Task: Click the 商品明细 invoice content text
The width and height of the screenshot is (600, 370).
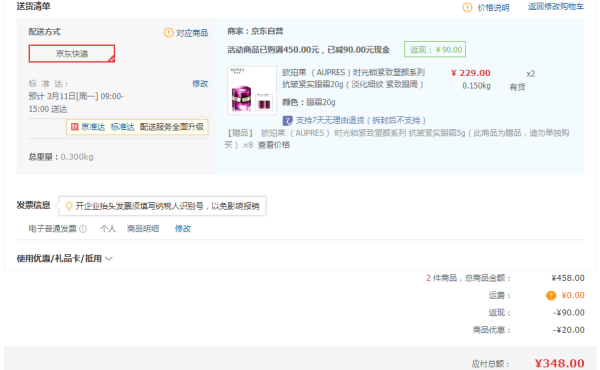Action: click(143, 229)
